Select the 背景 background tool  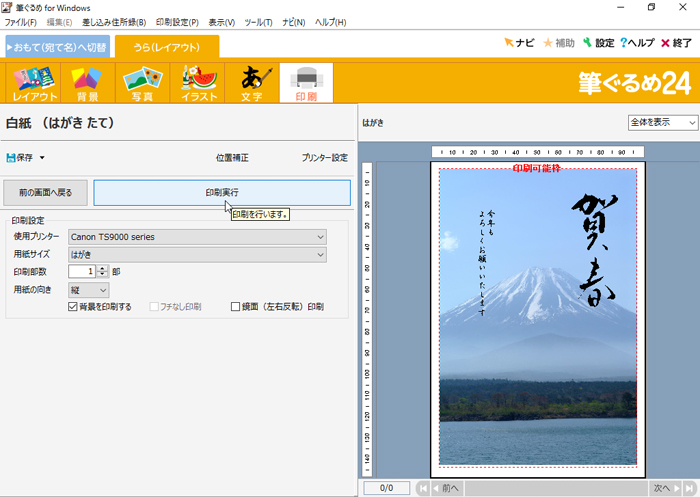88,83
